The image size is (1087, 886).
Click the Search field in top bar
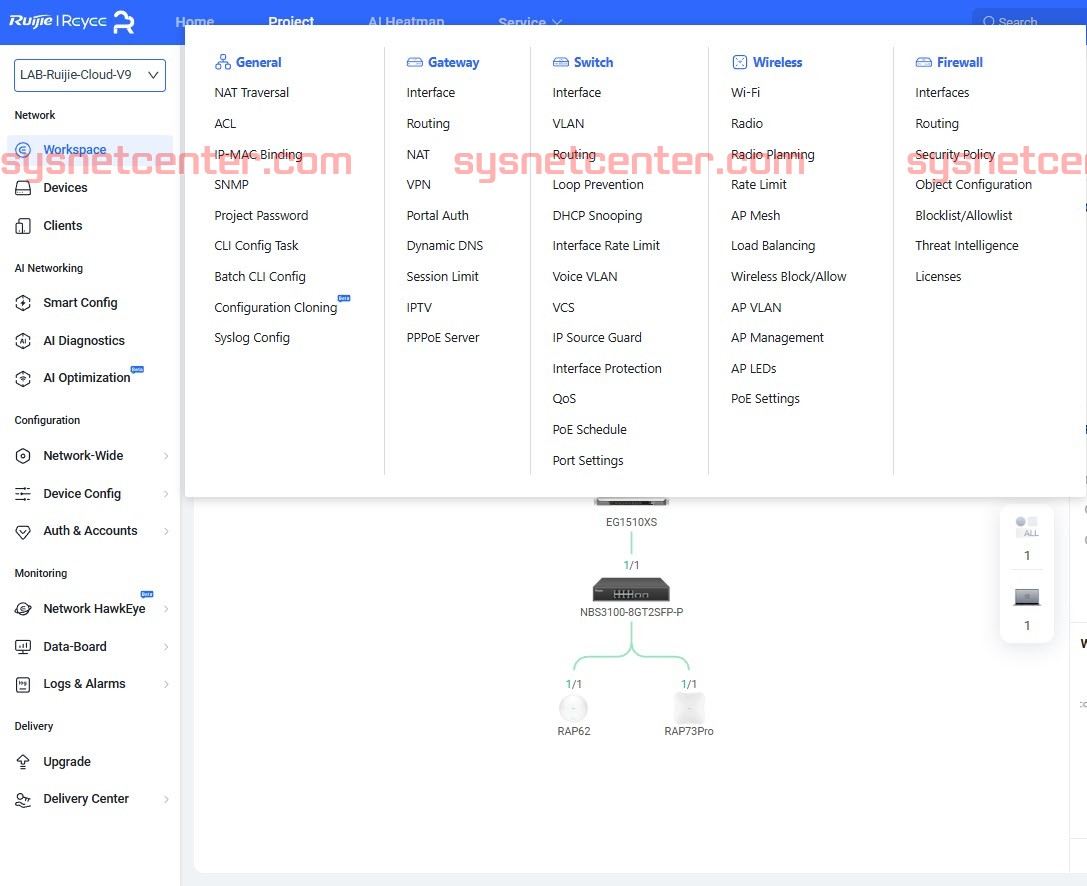pyautogui.click(x=1029, y=21)
